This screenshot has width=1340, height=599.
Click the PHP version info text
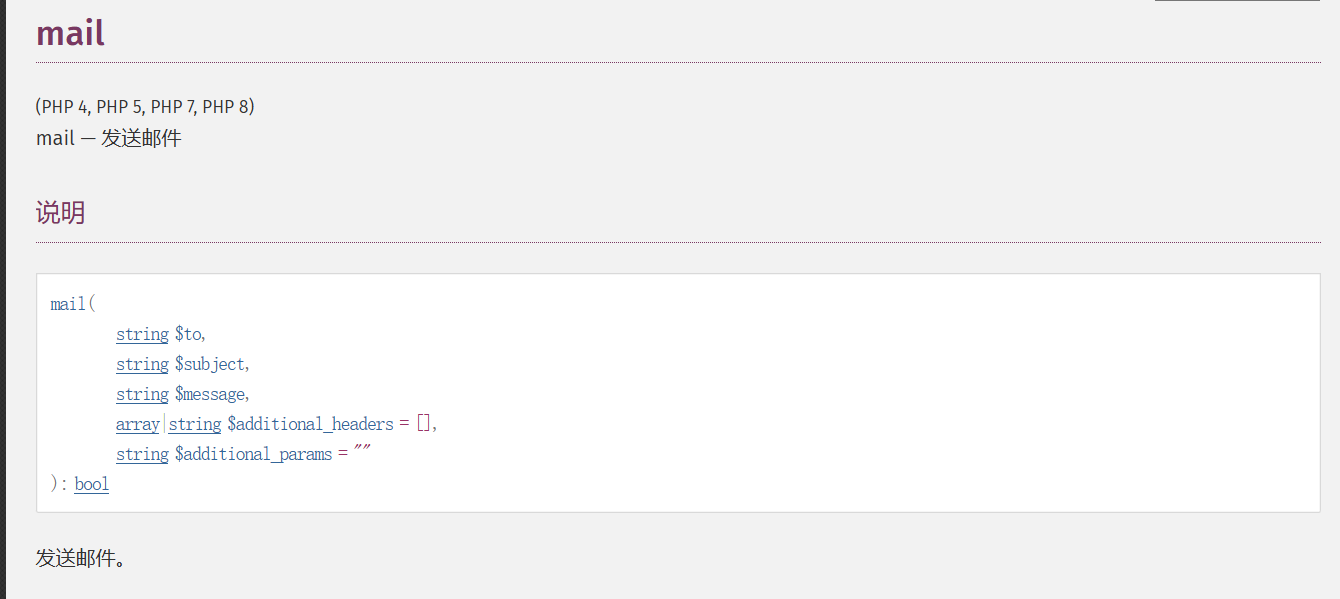click(x=144, y=106)
